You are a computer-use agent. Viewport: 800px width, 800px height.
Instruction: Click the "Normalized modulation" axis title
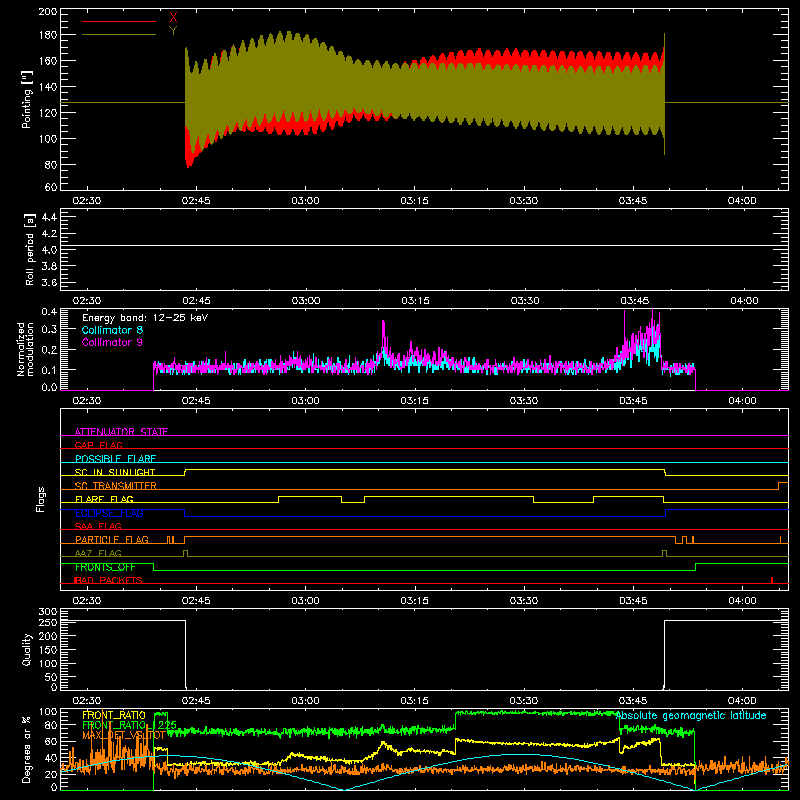[25, 349]
